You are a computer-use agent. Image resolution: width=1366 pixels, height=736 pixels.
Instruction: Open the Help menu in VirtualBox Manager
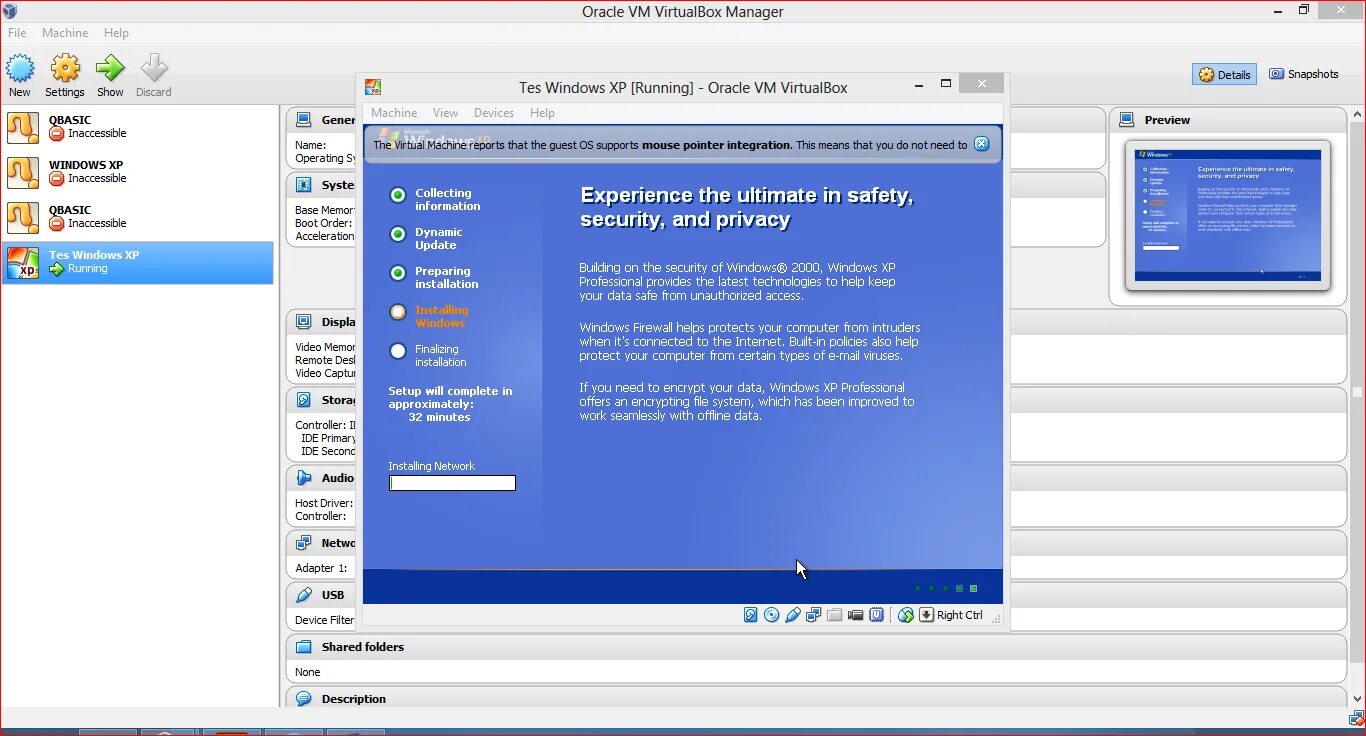[116, 33]
